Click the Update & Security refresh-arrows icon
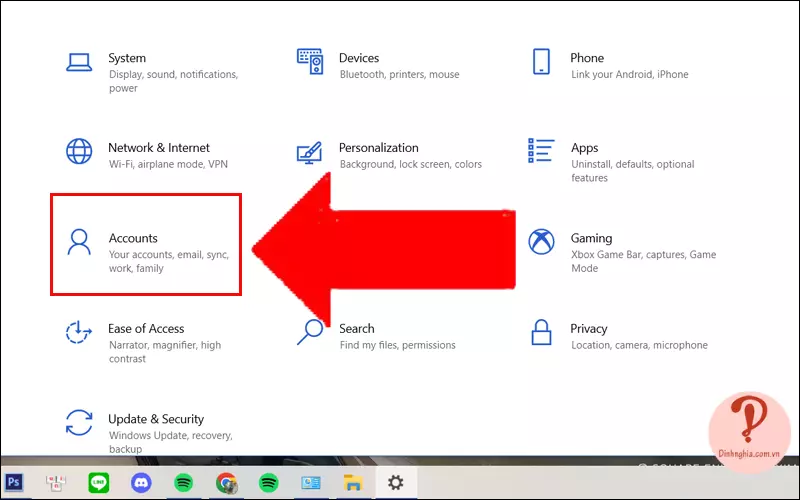 79,422
